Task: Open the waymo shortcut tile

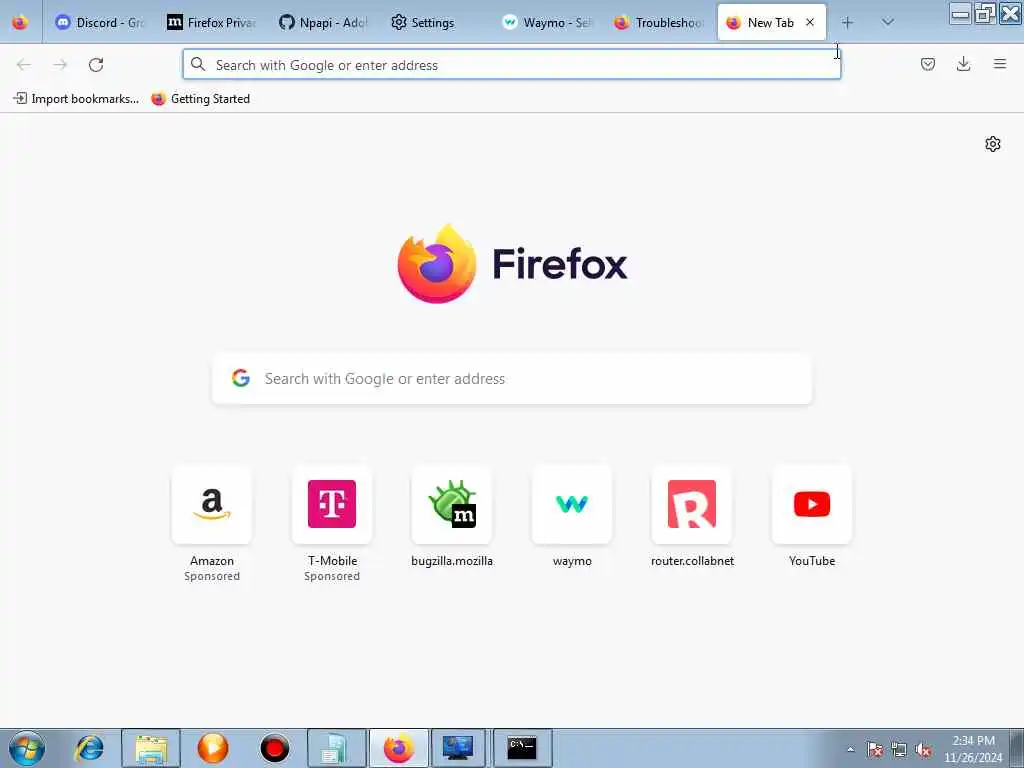Action: 572,504
